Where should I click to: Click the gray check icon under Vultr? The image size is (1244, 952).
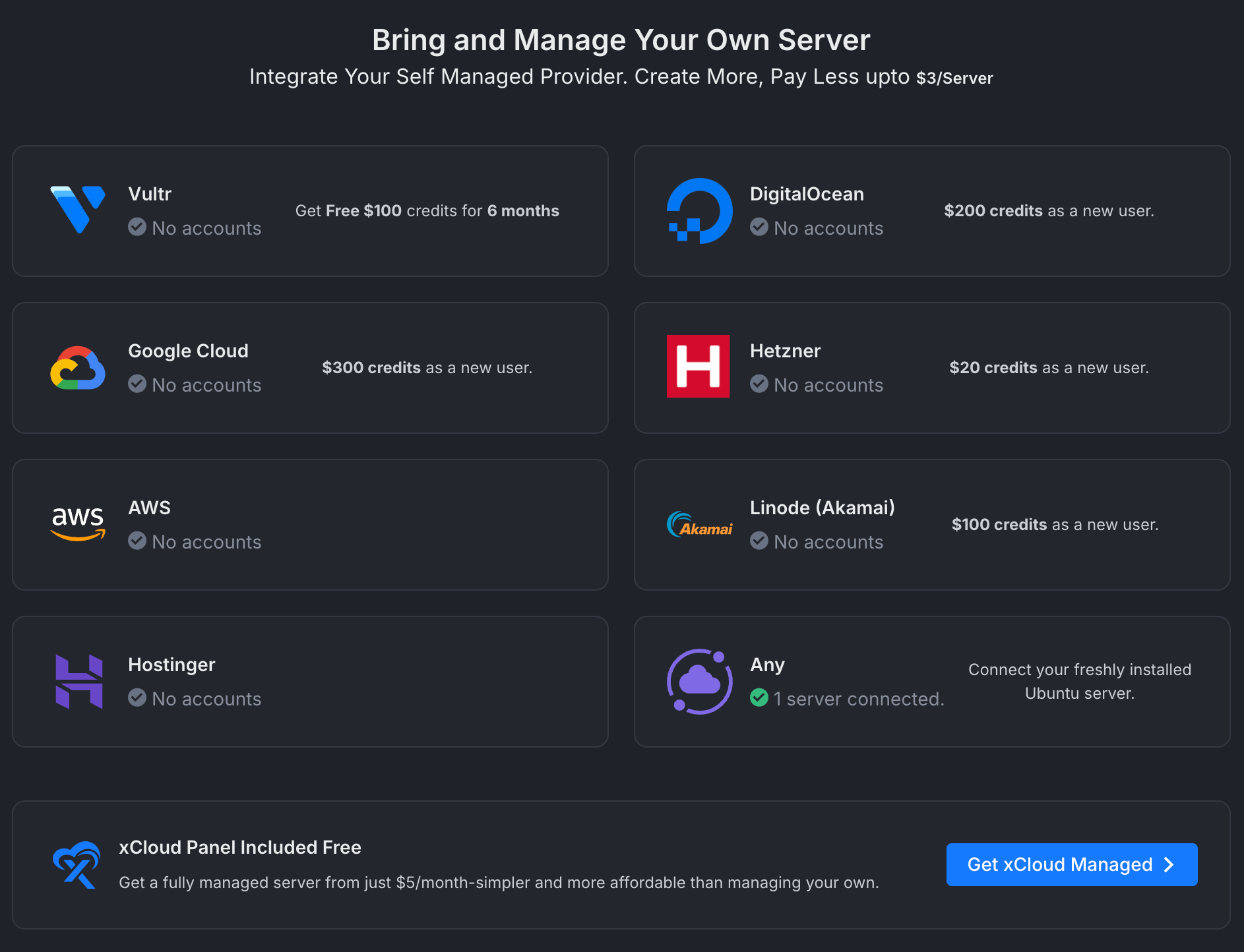click(x=137, y=227)
